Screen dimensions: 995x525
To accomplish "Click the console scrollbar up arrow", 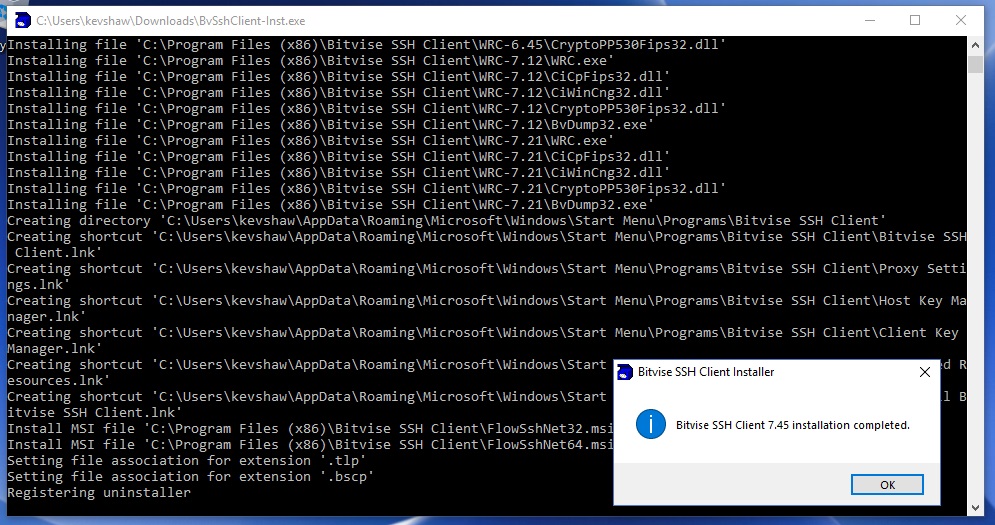I will coord(975,45).
